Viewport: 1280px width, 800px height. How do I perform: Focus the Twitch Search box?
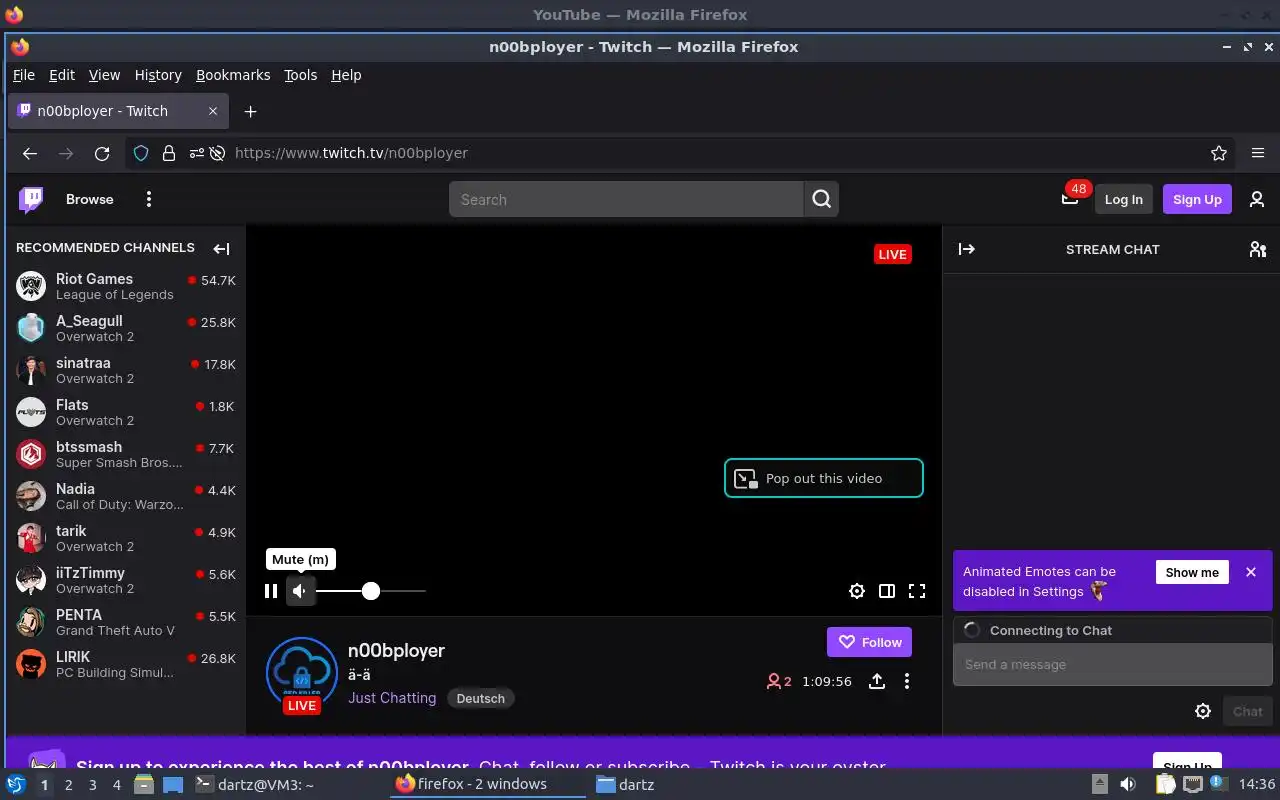pos(626,199)
